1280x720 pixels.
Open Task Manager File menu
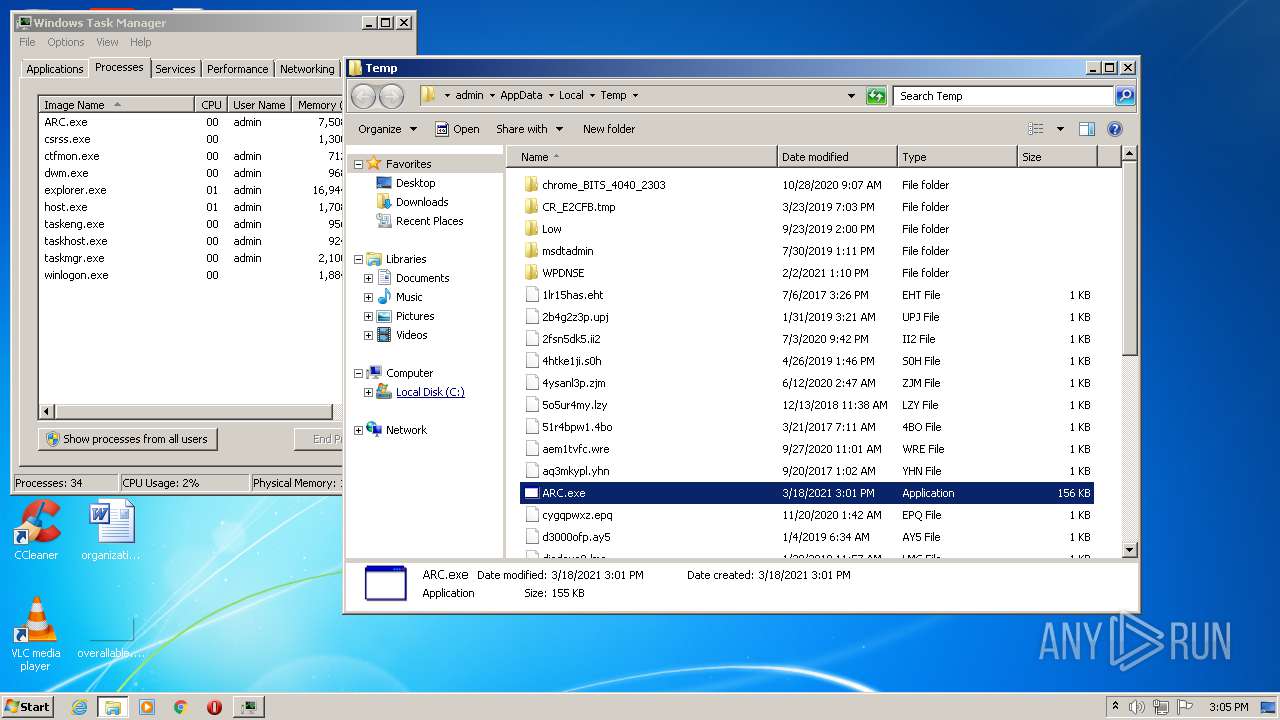(x=27, y=42)
